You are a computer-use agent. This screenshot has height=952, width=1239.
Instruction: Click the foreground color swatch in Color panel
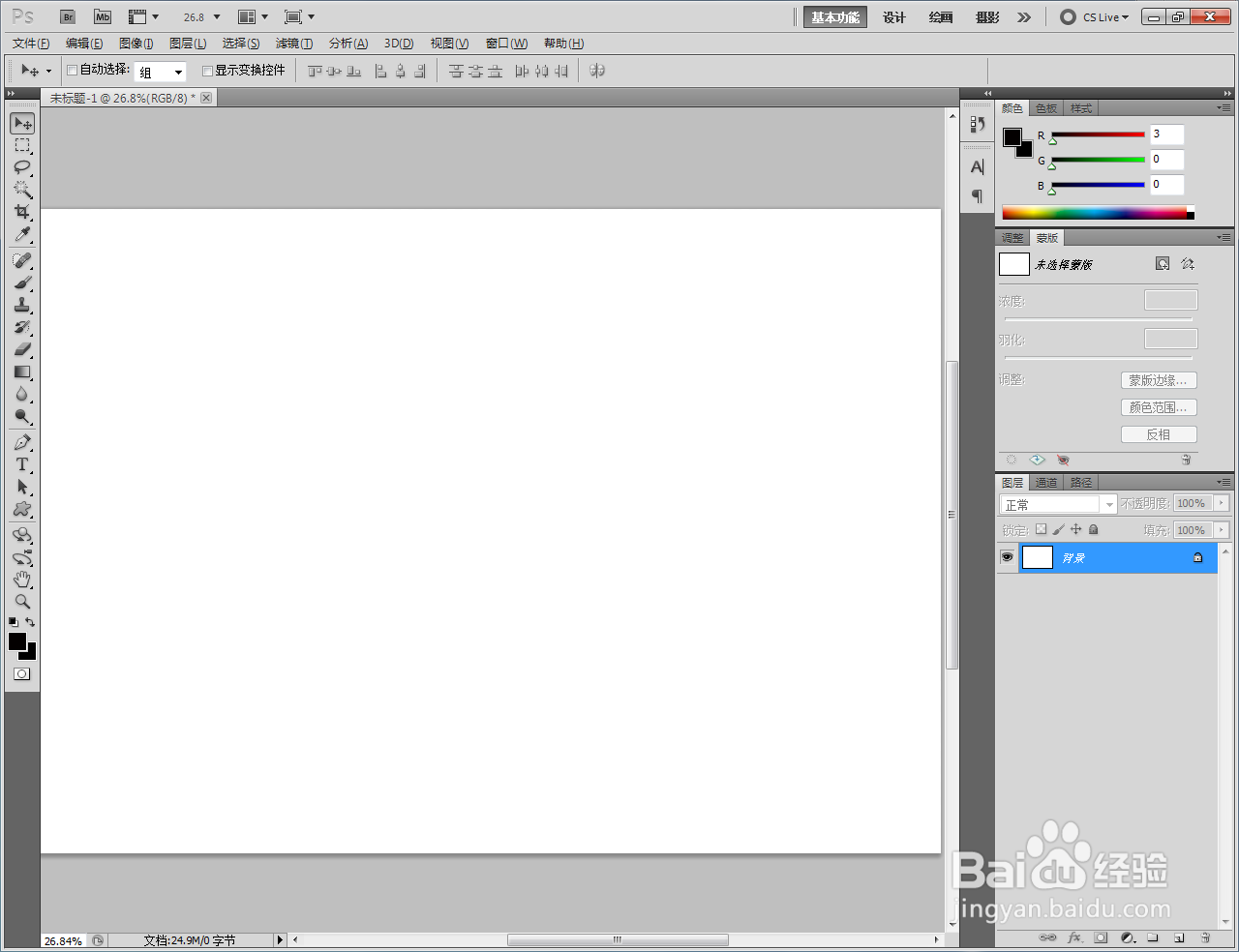click(1012, 137)
